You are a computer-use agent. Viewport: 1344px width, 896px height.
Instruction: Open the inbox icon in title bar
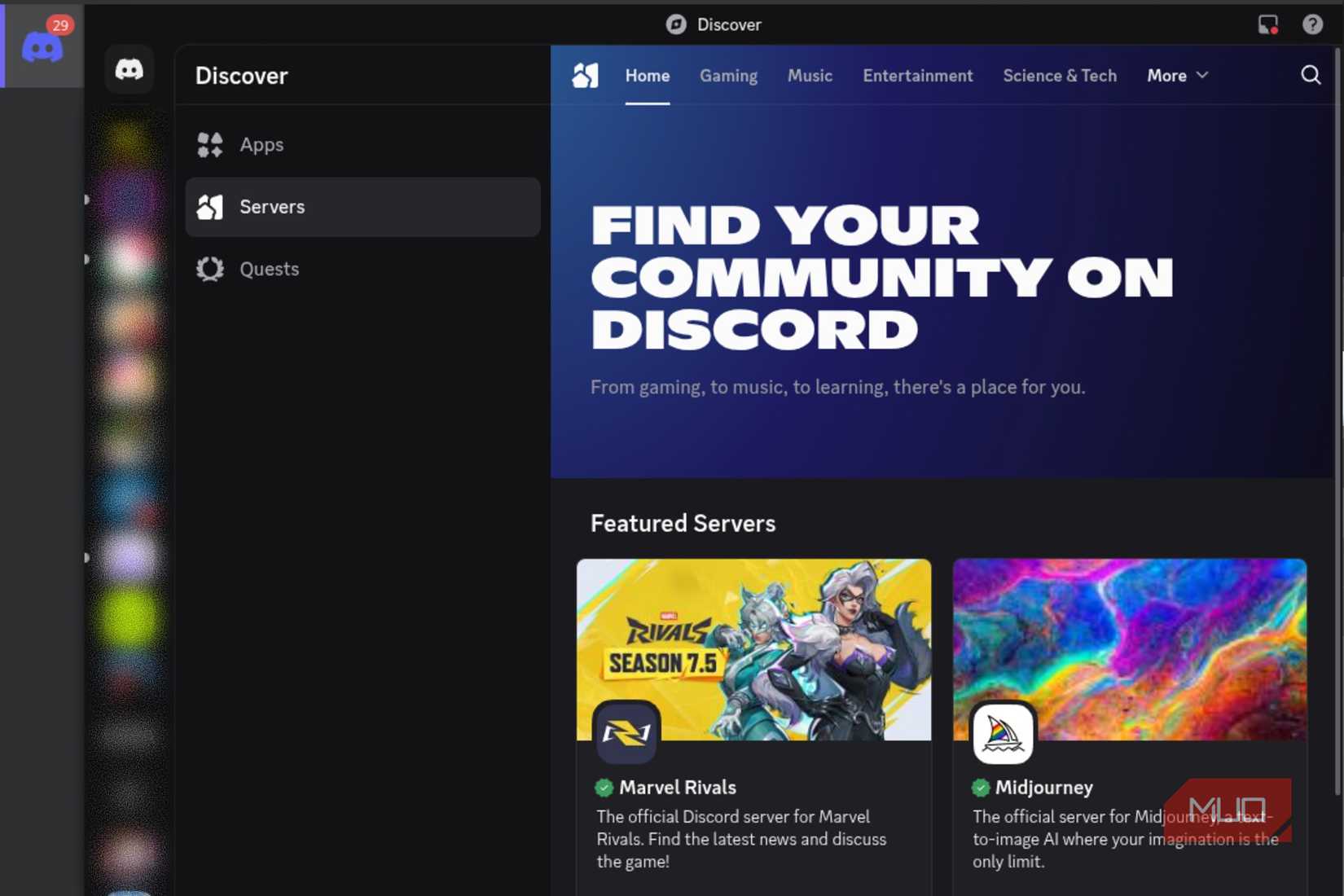click(1267, 24)
